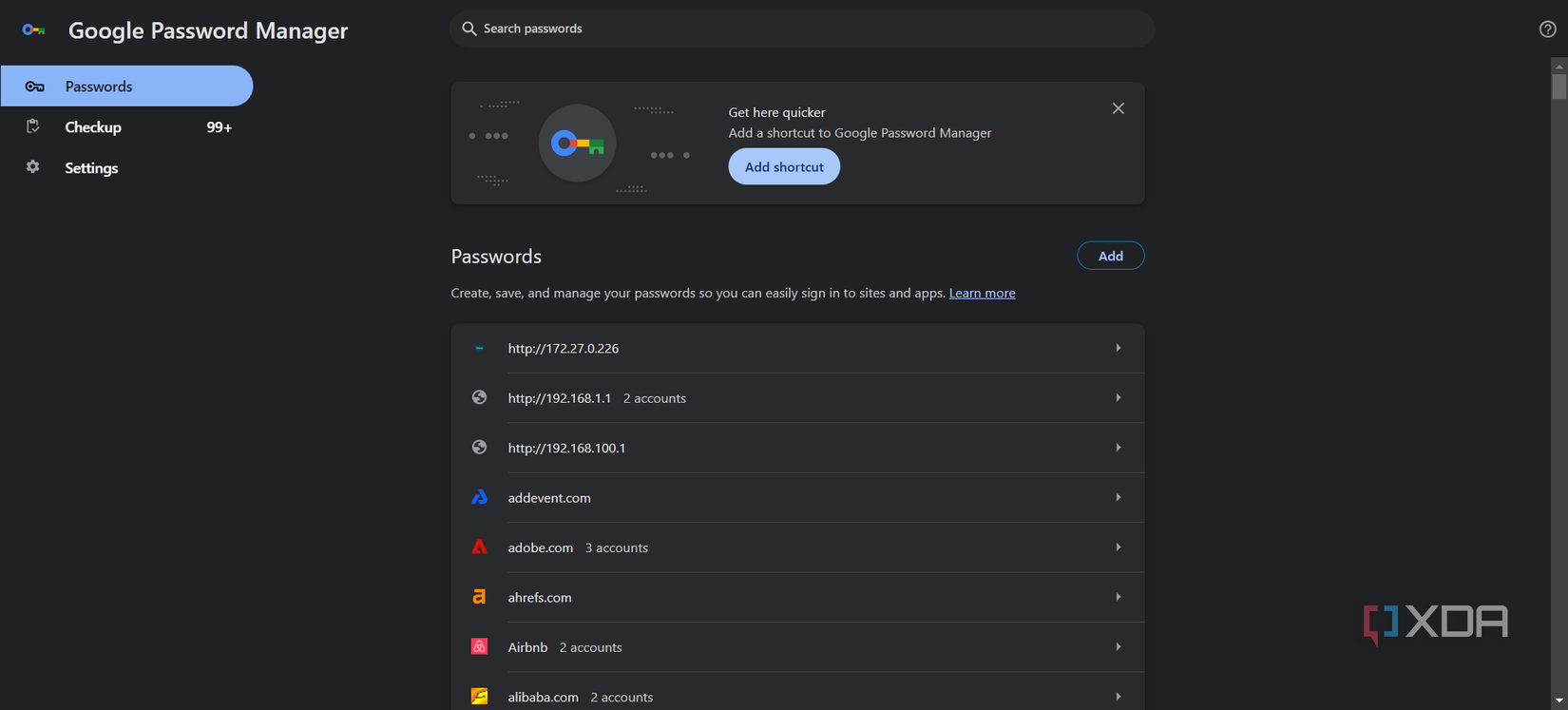1568x710 pixels.
Task: Click the Passwords key icon in sidebar
Action: point(34,86)
